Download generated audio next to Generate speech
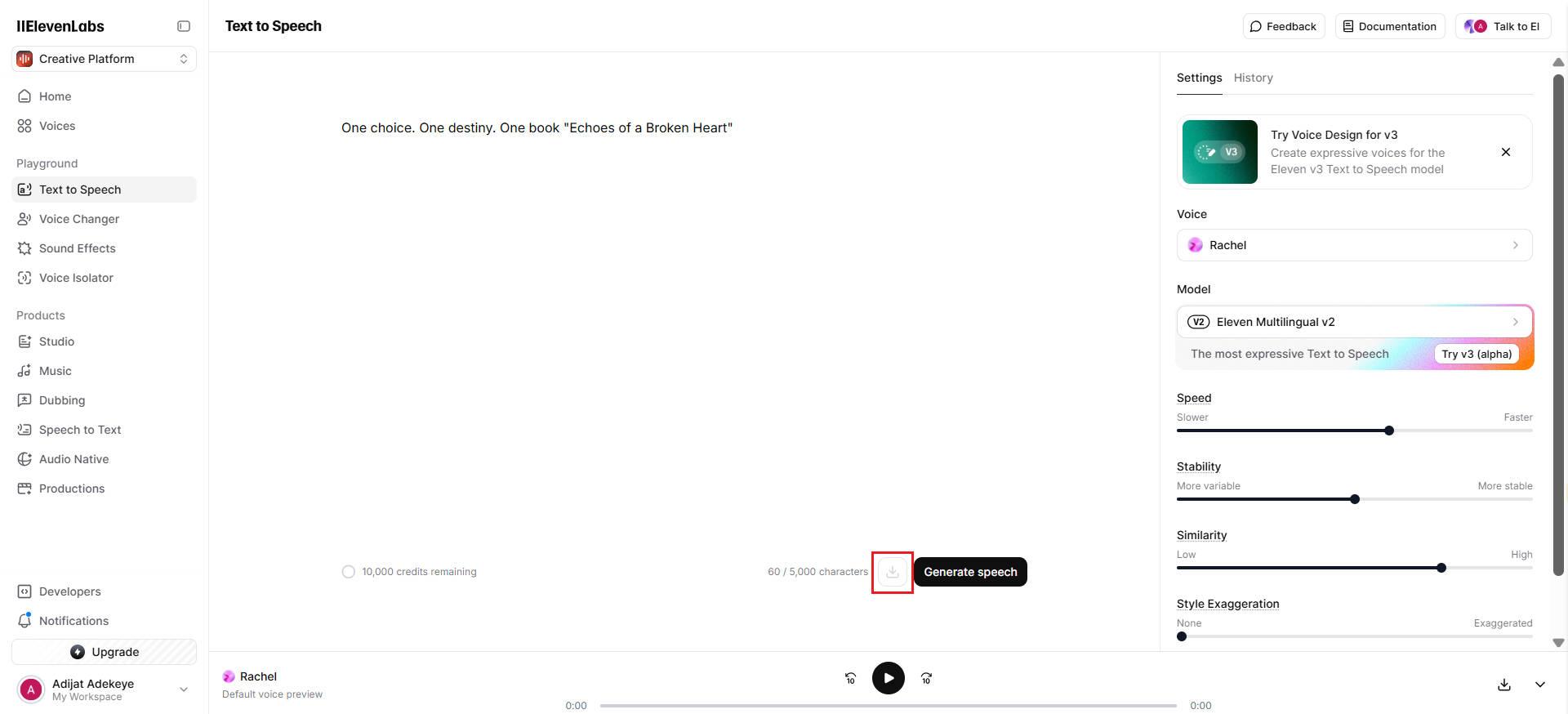Viewport: 1568px width, 714px height. 893,572
